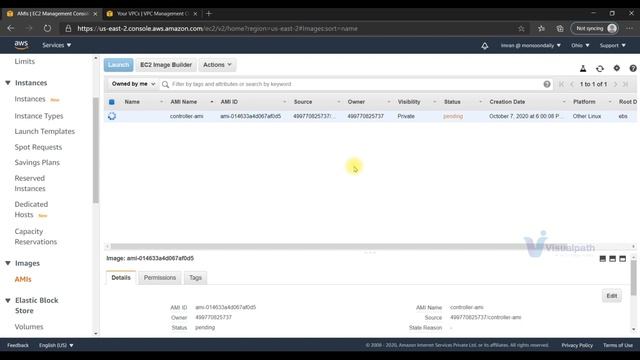640x360 pixels.
Task: Open the Owned by me filter dropdown
Action: [x=133, y=84]
